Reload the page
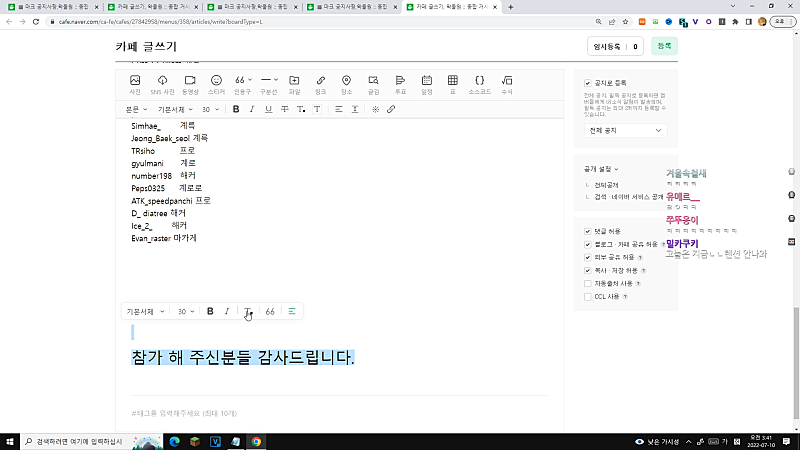Screen dimensions: 800x450 [36, 22]
